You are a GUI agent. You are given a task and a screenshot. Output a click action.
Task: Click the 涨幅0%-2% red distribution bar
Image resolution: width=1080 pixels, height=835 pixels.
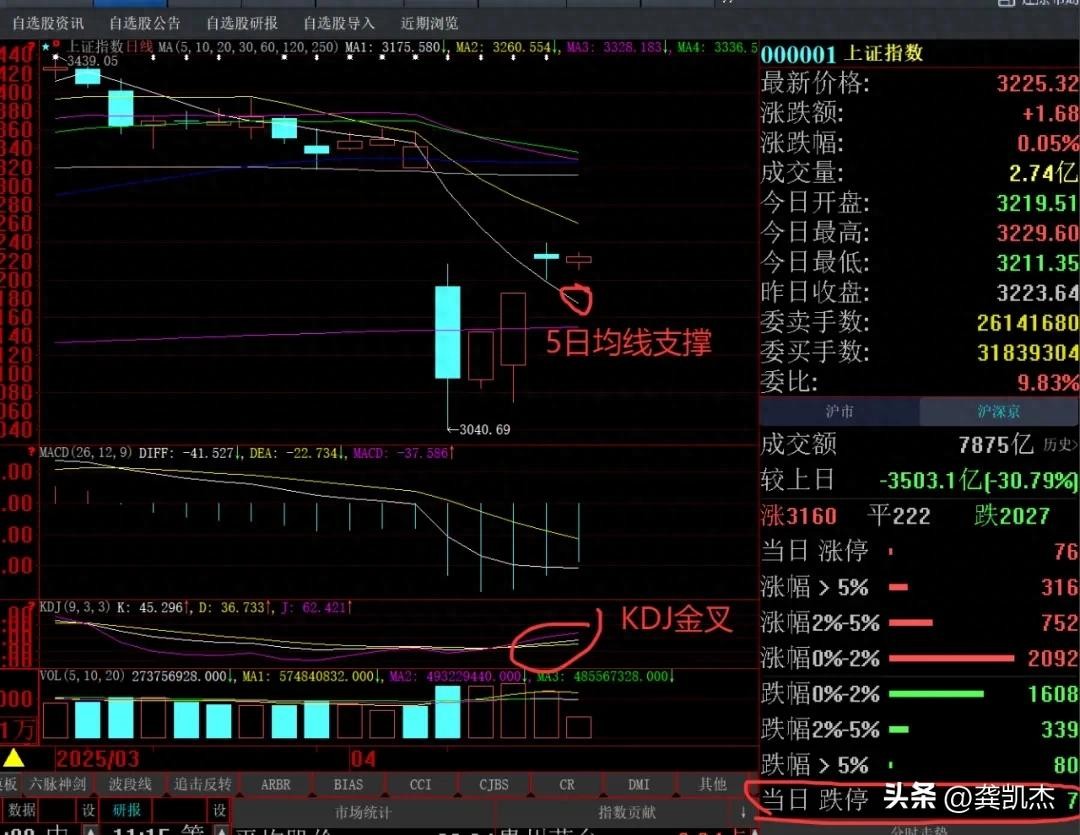pyautogui.click(x=950, y=659)
